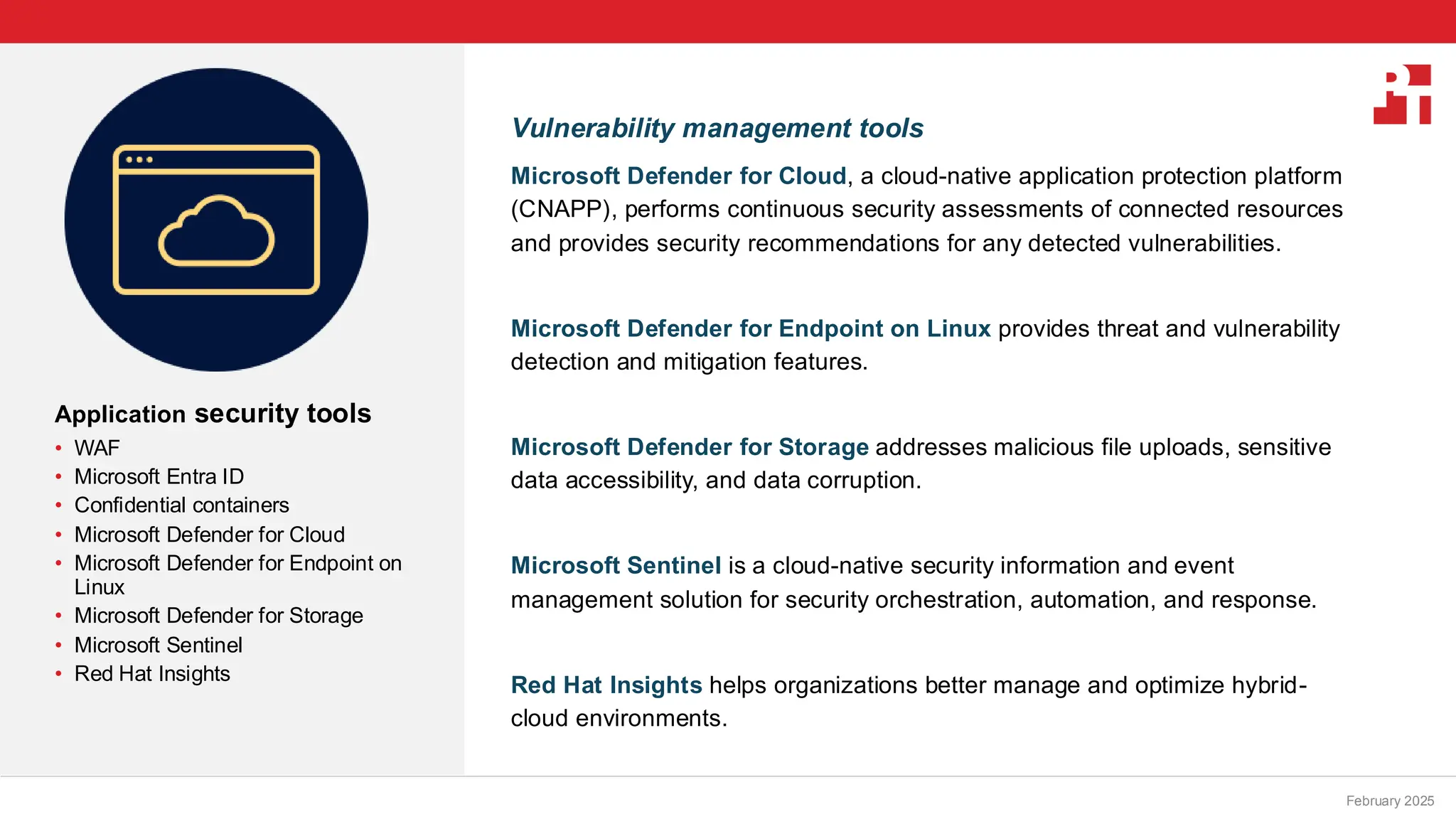
Task: Click 'cloud environments.' closing line
Action: (x=619, y=719)
